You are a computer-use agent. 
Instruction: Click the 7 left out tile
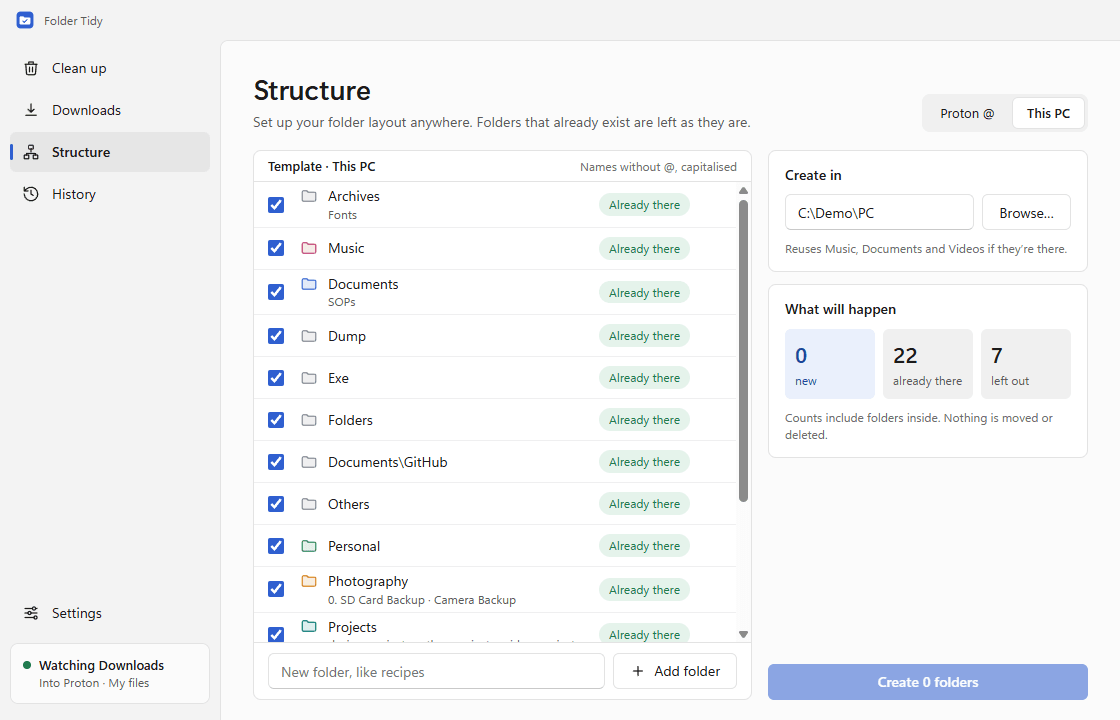click(x=1025, y=364)
